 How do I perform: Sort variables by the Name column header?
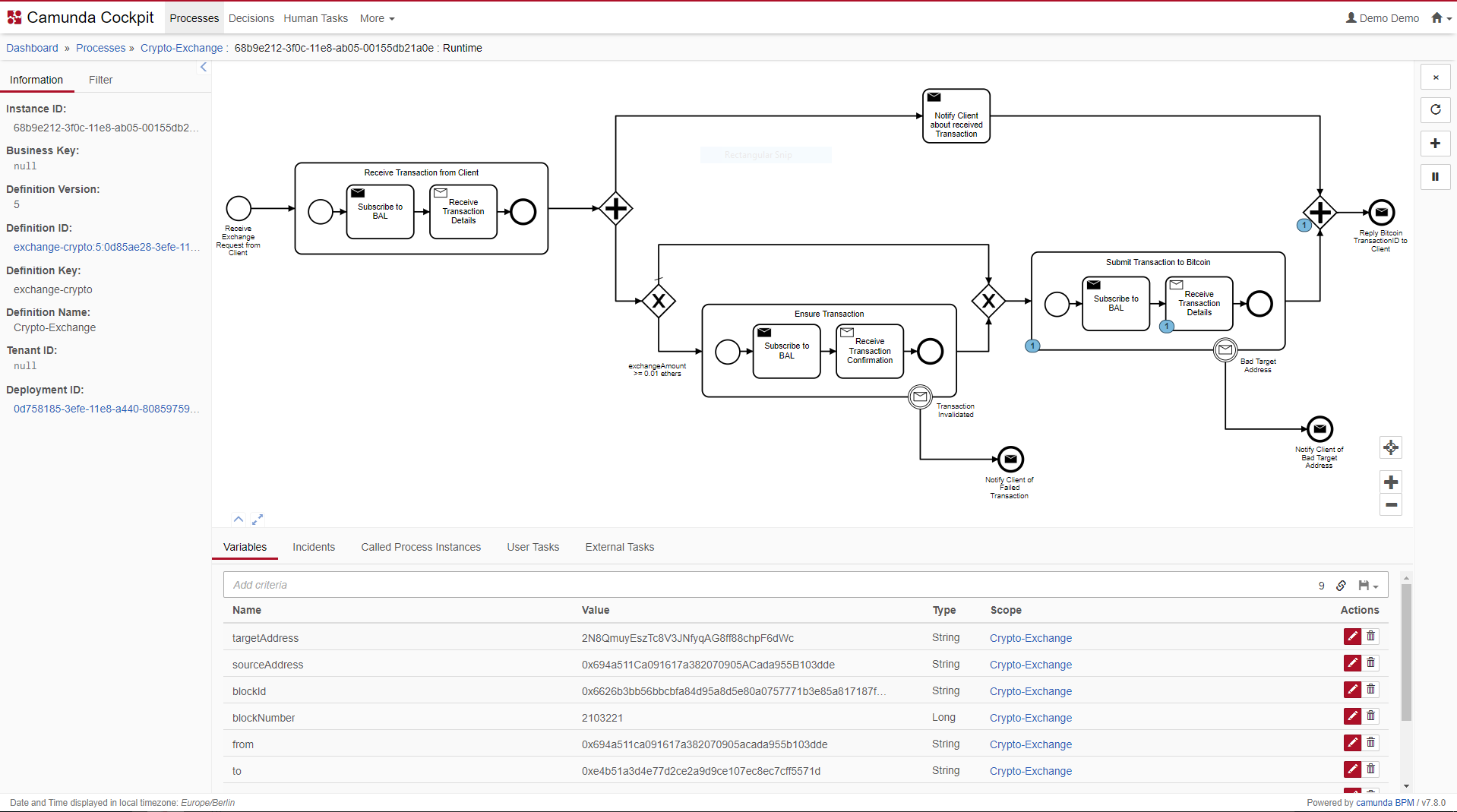[247, 610]
